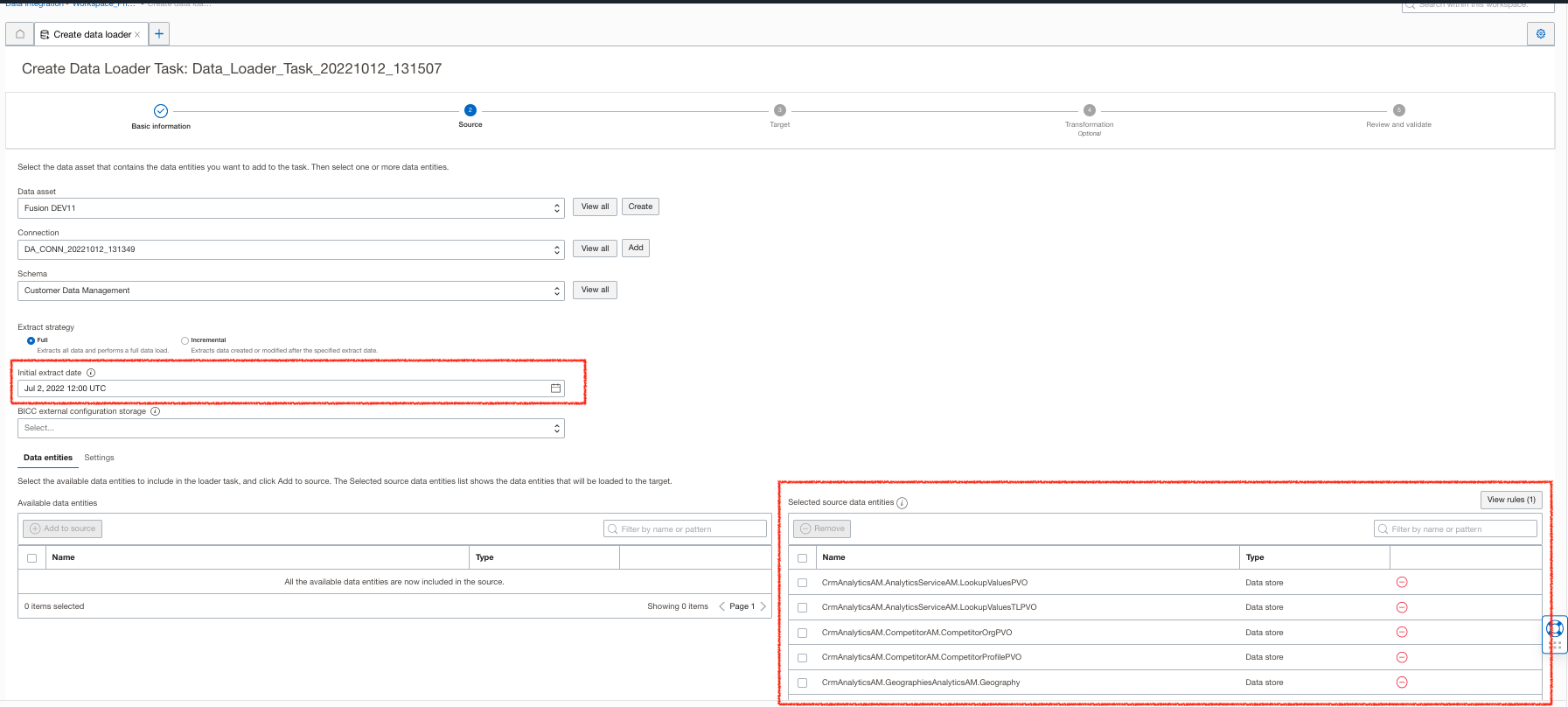The image size is (1568, 707).
Task: Filter available data entities by name
Action: [685, 528]
